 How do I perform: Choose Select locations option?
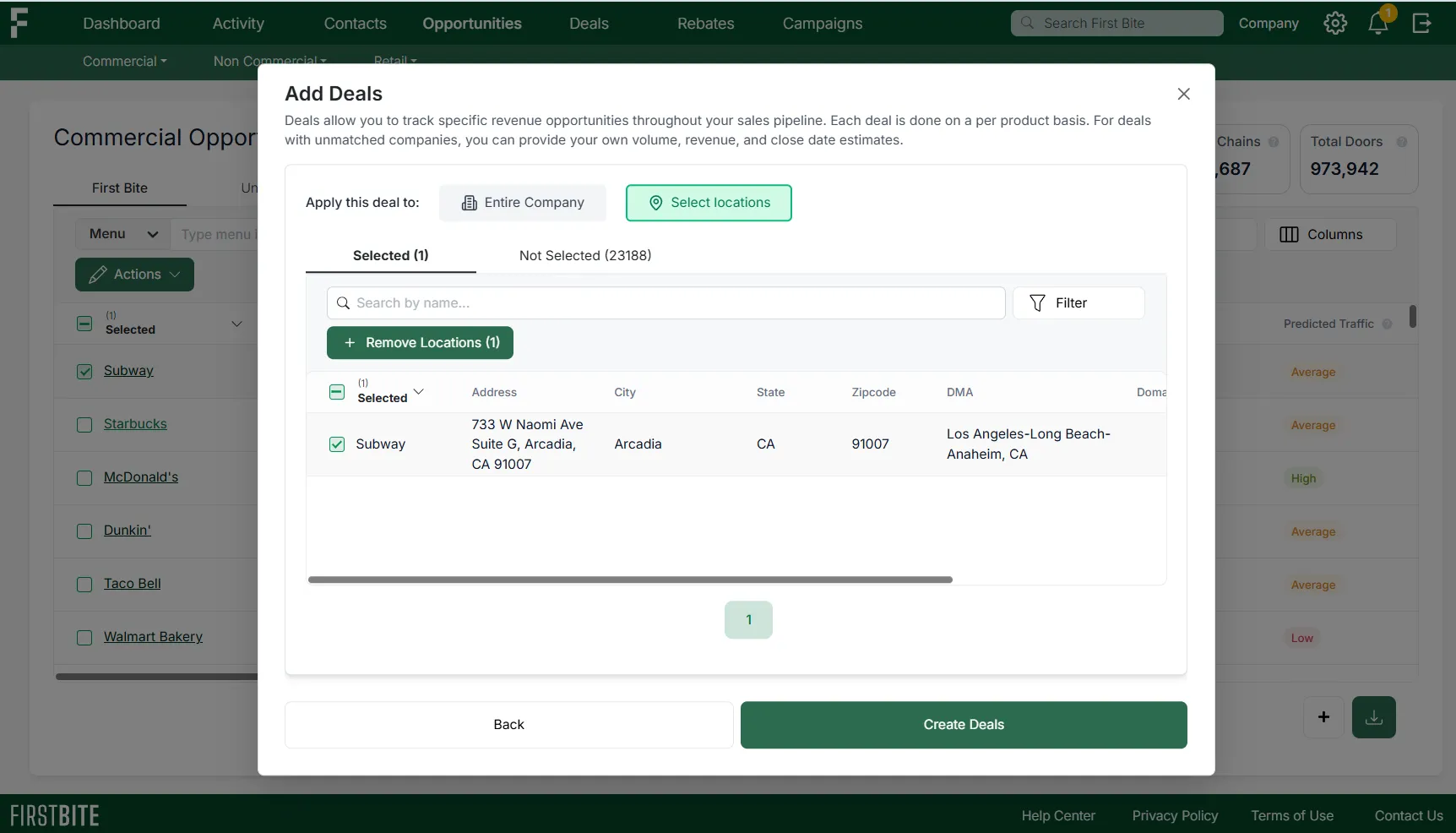[709, 203]
